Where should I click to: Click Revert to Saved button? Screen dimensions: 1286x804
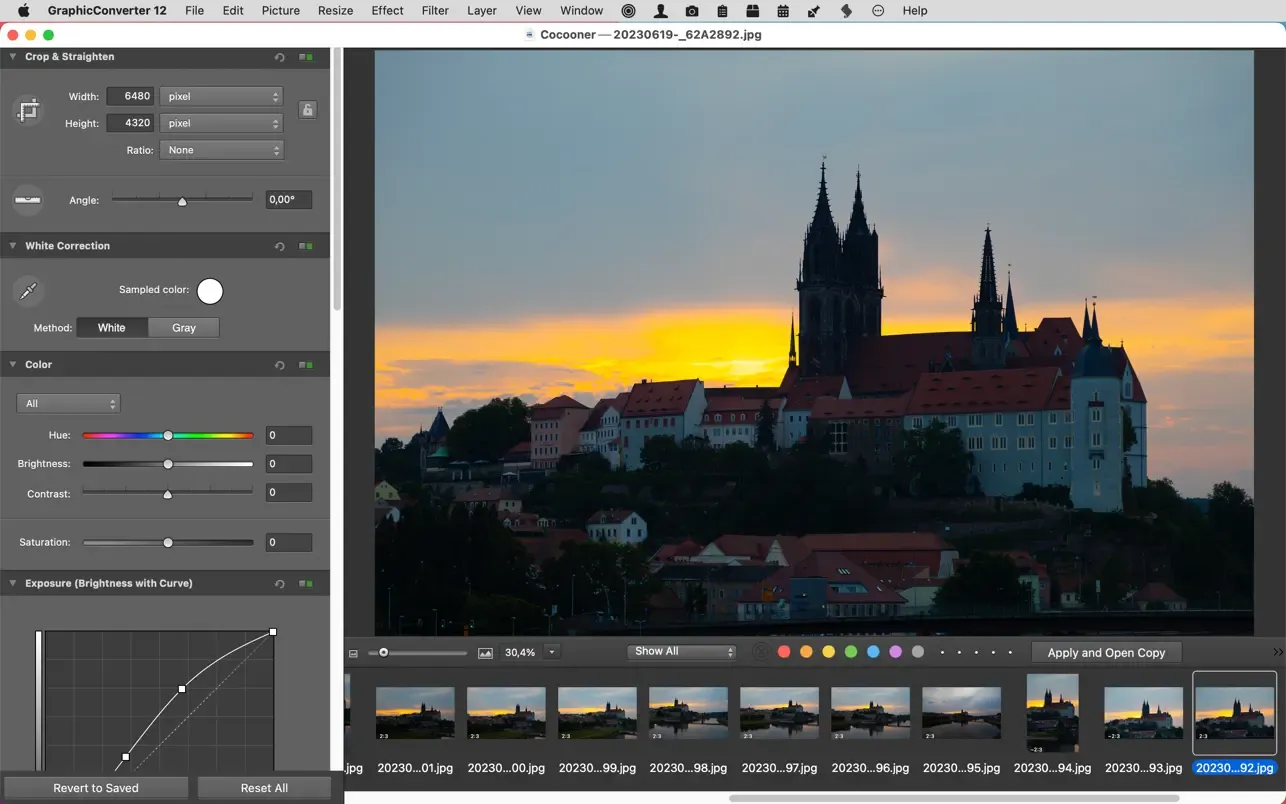96,788
